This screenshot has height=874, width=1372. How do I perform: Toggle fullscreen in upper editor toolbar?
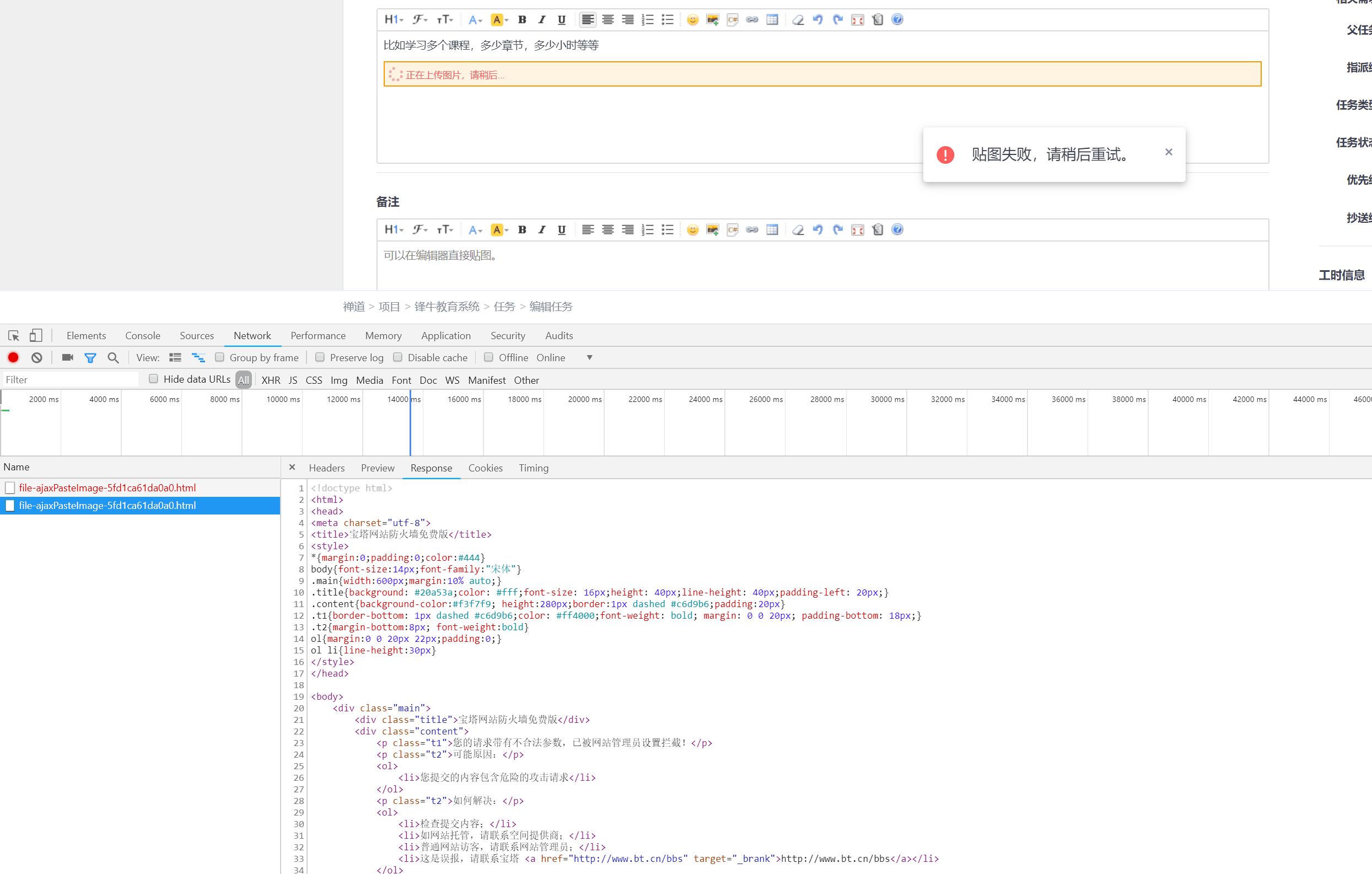(x=858, y=20)
